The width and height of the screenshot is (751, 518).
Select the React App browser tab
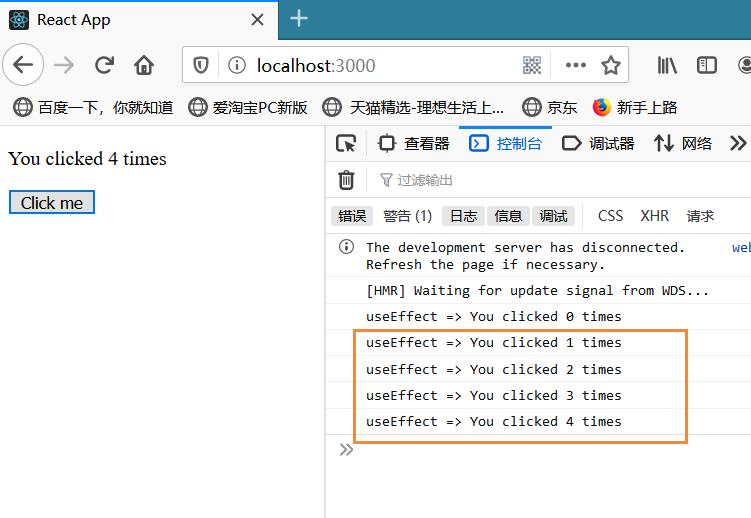[x=139, y=20]
